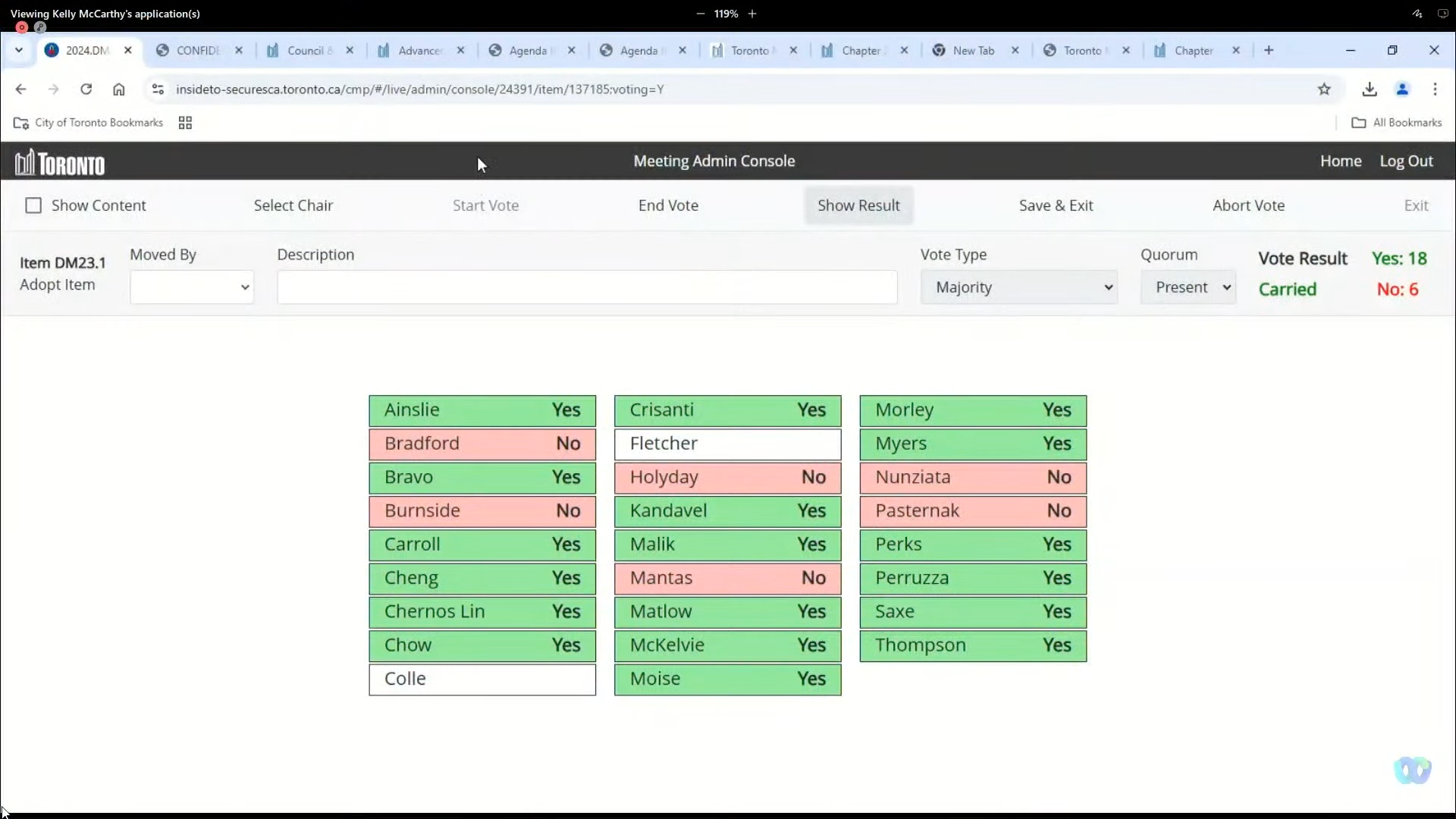Viewport: 1456px width, 819px height.
Task: Open Chrome three-dot menu
Action: pos(1436,89)
